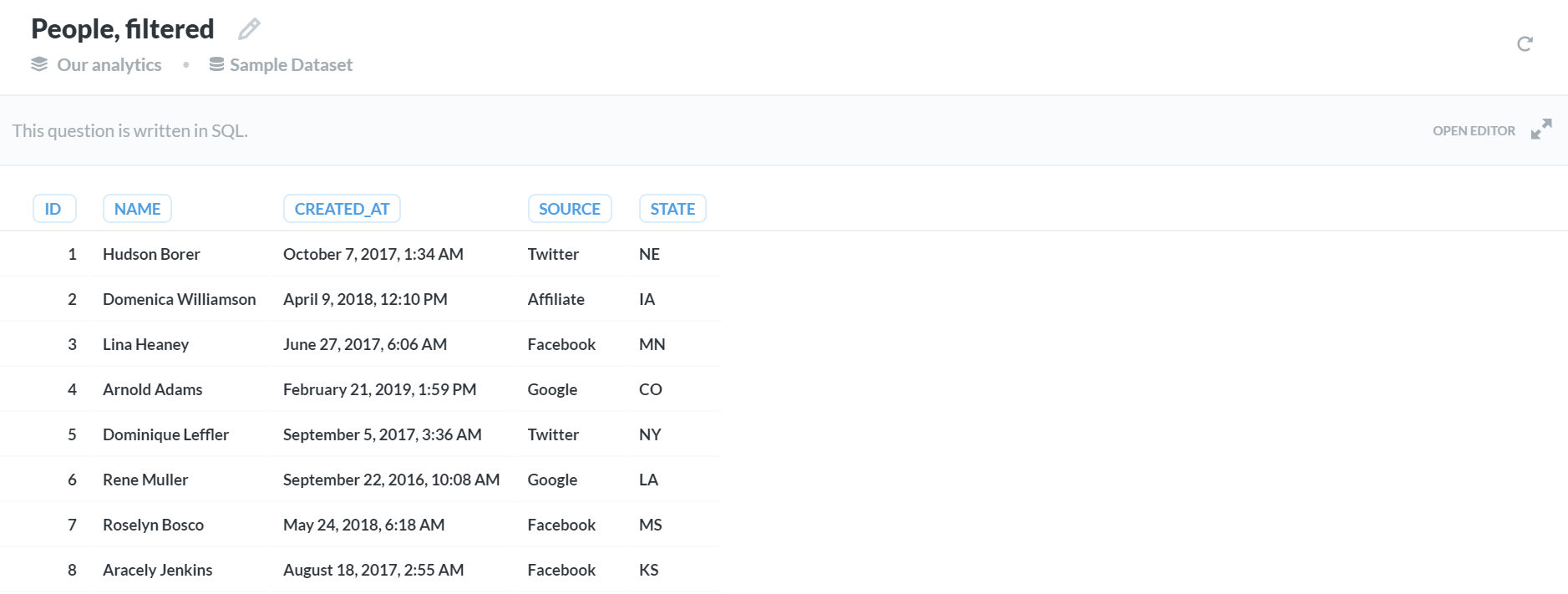
Task: Click the Domenica Williamson cell
Action: [180, 299]
